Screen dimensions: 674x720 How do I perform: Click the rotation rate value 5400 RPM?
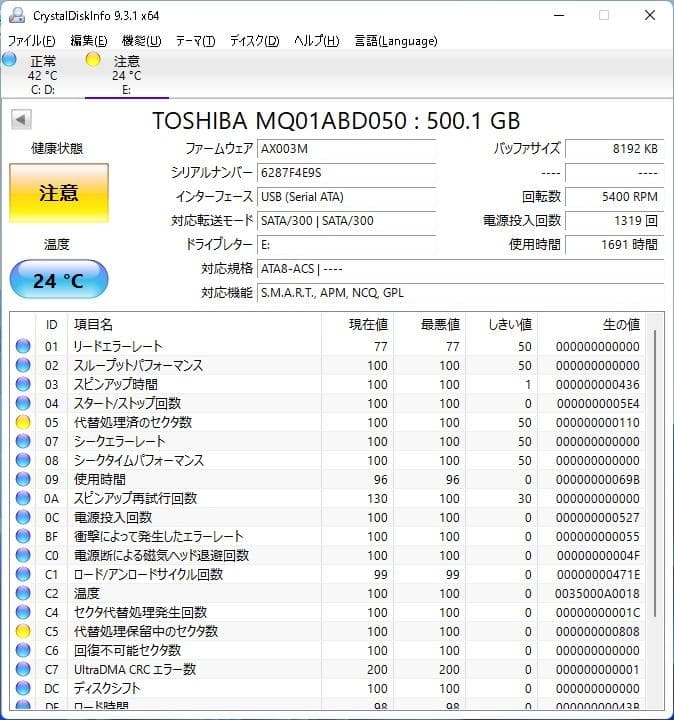point(614,197)
